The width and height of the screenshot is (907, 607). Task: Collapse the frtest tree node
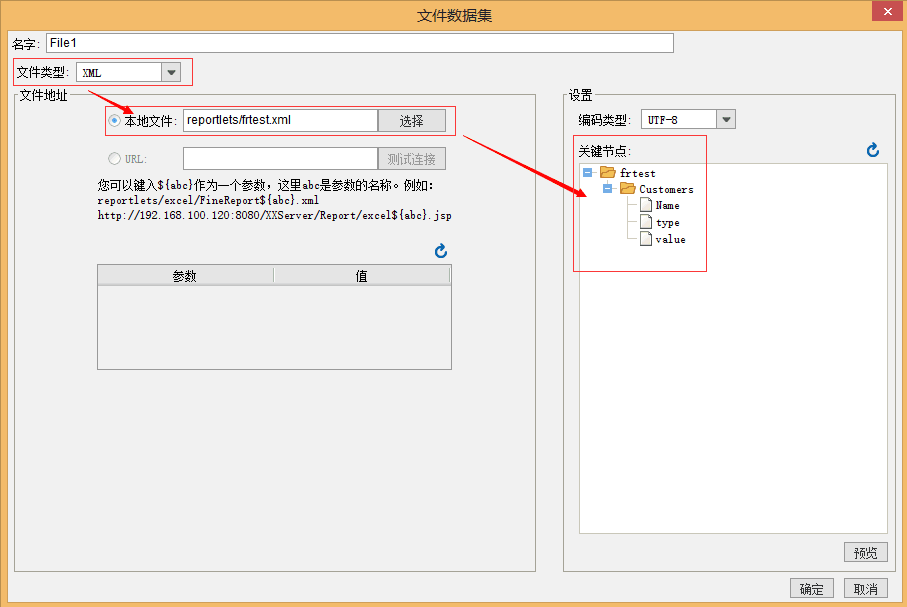coord(588,173)
